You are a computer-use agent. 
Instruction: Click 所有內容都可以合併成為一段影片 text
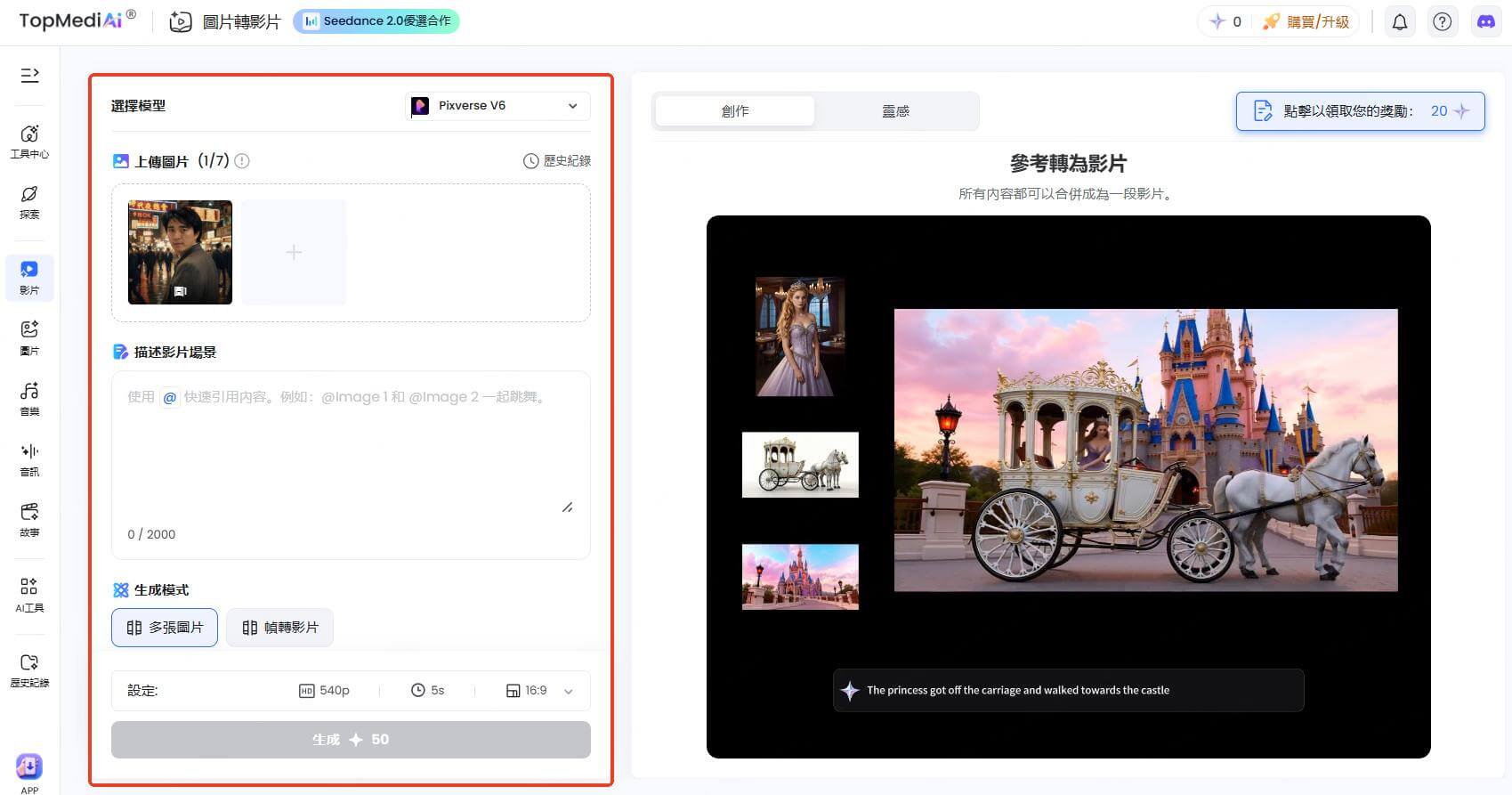(1068, 194)
